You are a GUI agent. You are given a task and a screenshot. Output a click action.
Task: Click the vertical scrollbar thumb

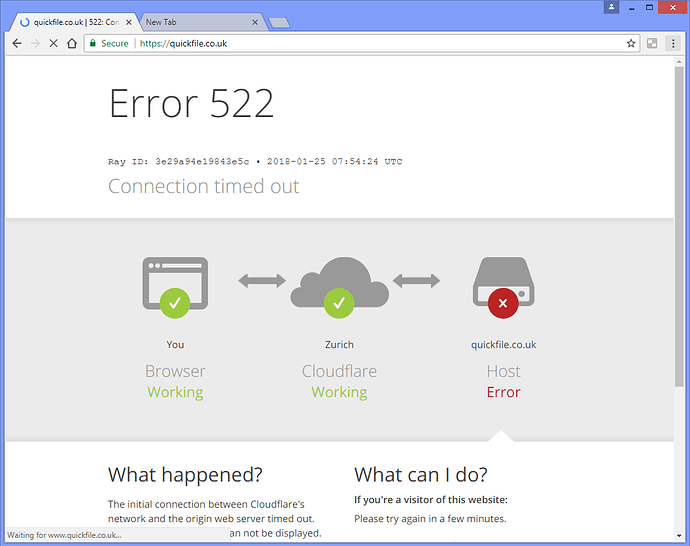click(679, 227)
